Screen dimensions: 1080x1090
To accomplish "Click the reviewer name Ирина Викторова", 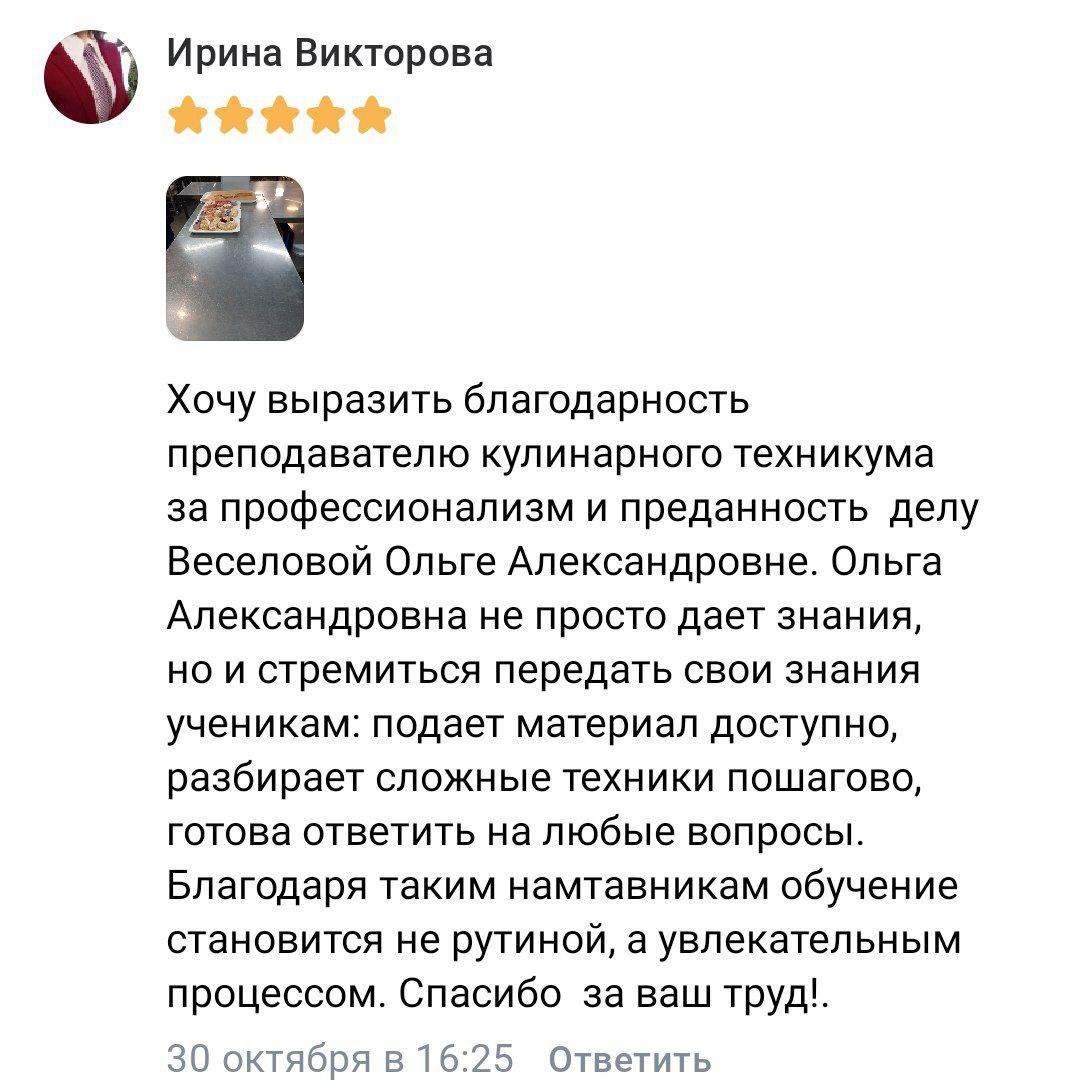I will coord(329,51).
